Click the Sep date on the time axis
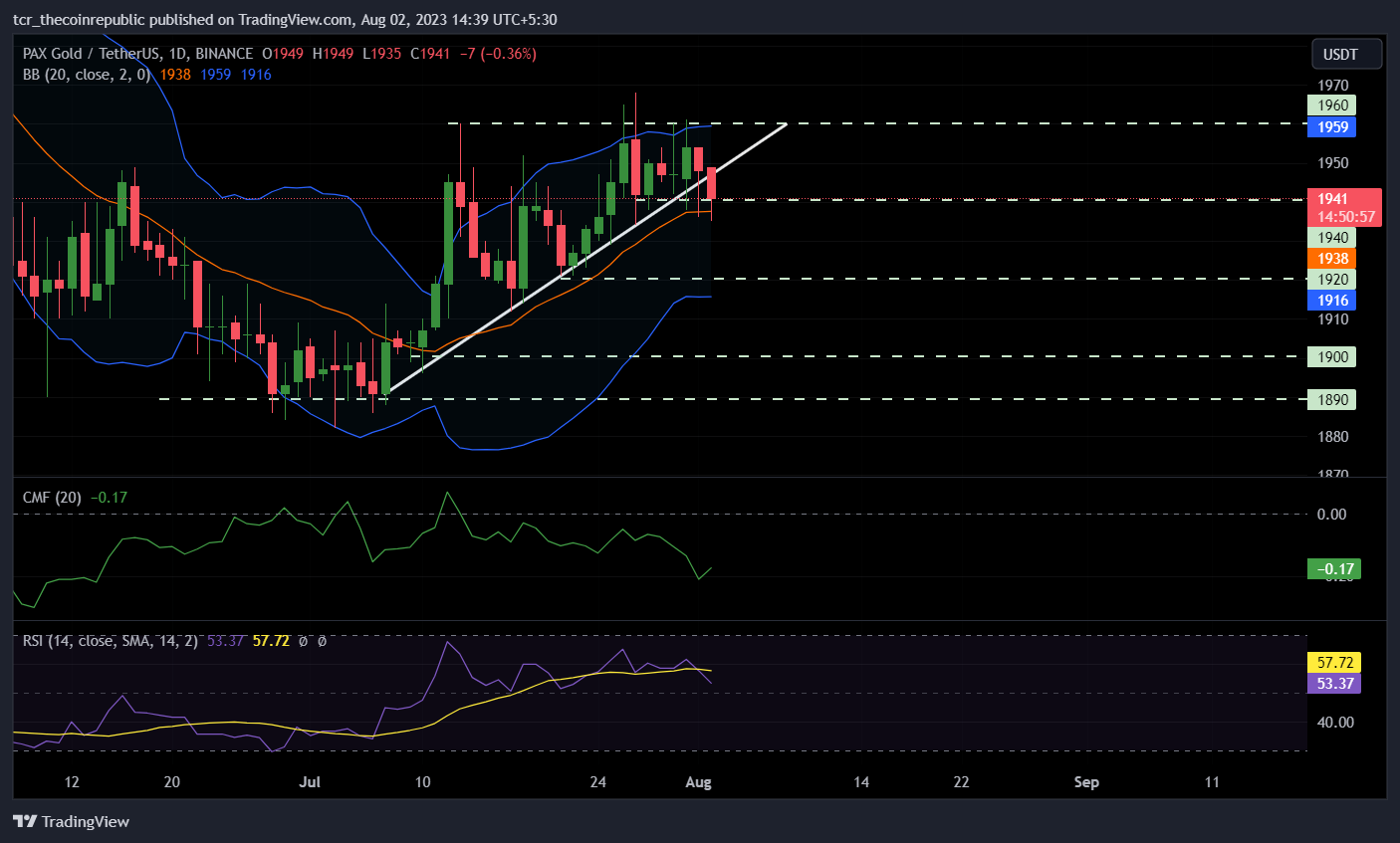Screen dimensions: 1400x843 click(1086, 782)
